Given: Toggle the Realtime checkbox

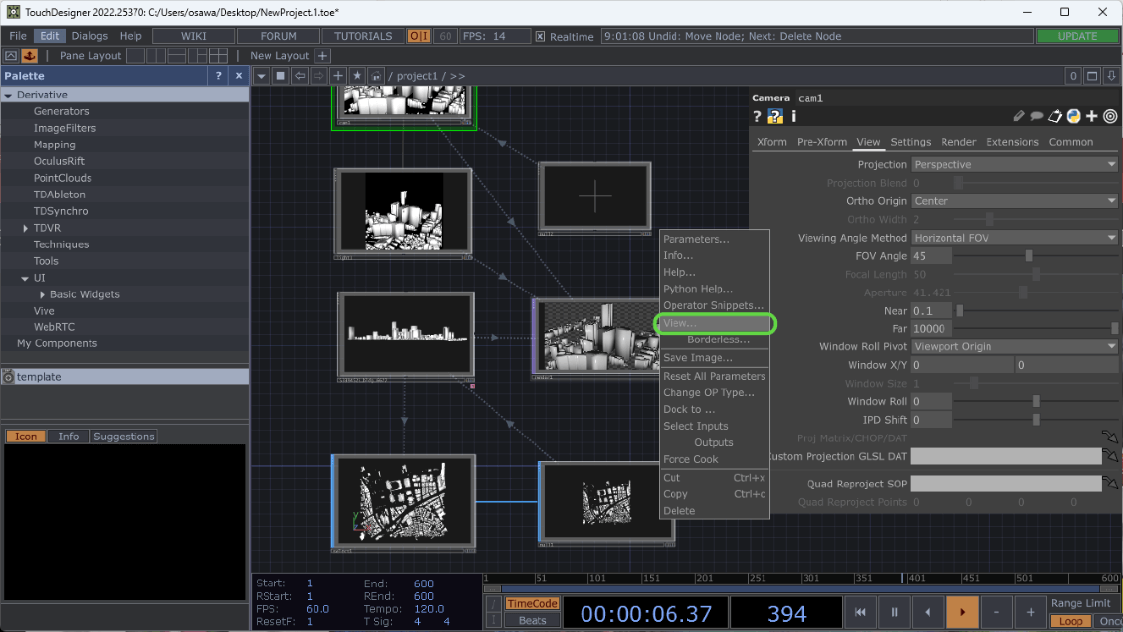Looking at the screenshot, I should point(540,36).
